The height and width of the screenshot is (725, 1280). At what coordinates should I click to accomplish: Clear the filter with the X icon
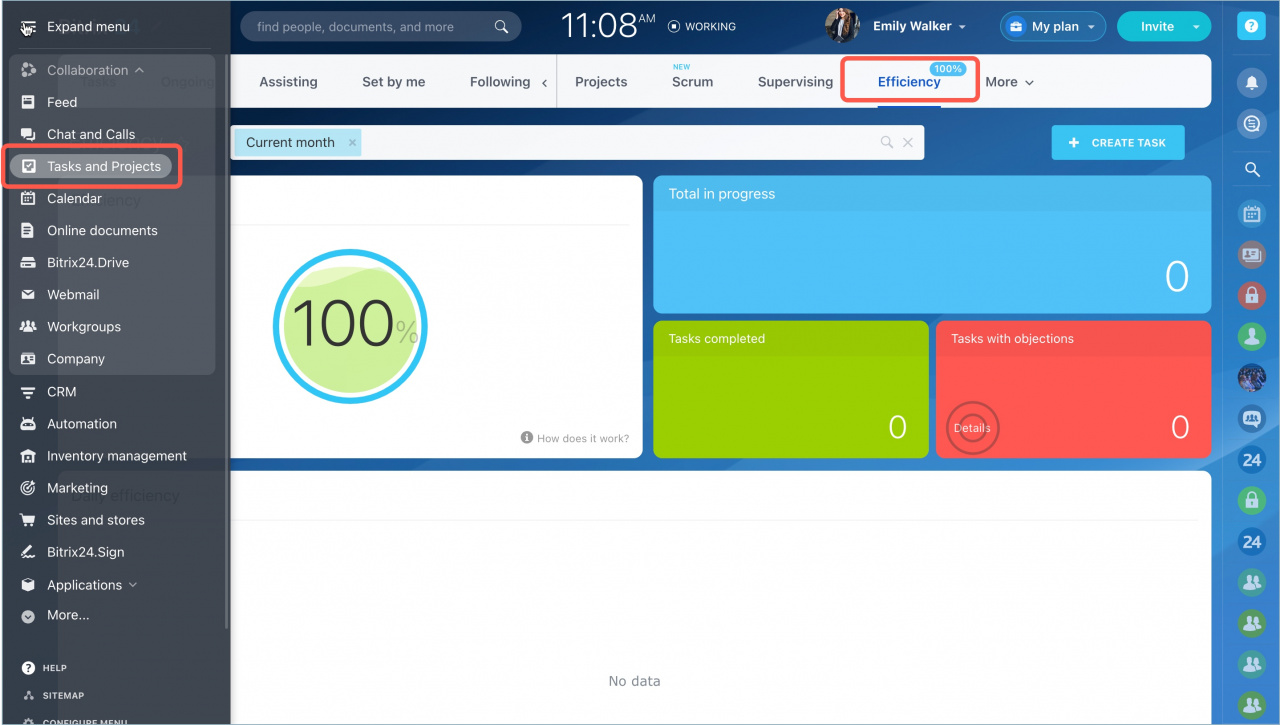(908, 142)
